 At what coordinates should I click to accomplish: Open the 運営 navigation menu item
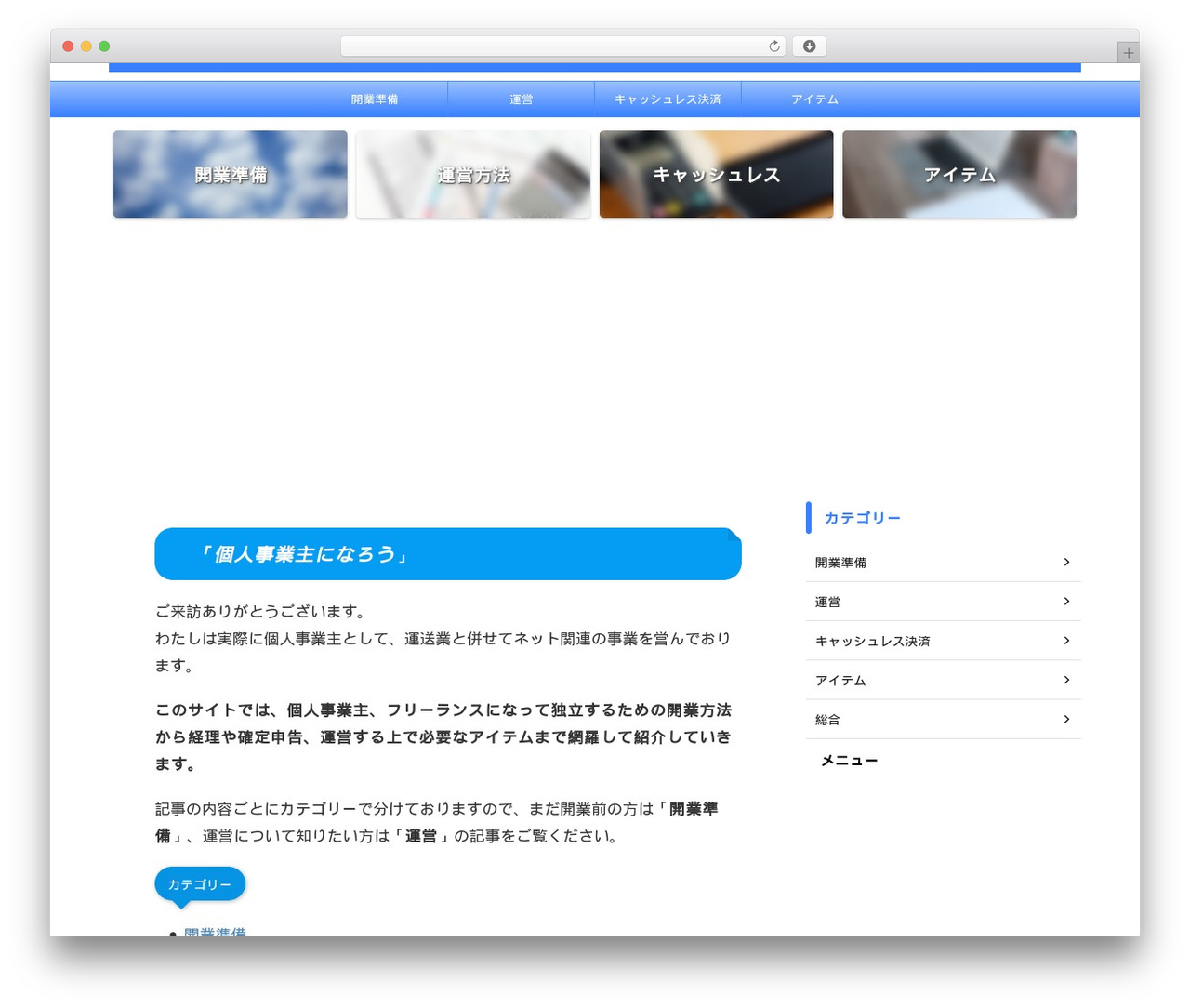pos(522,99)
